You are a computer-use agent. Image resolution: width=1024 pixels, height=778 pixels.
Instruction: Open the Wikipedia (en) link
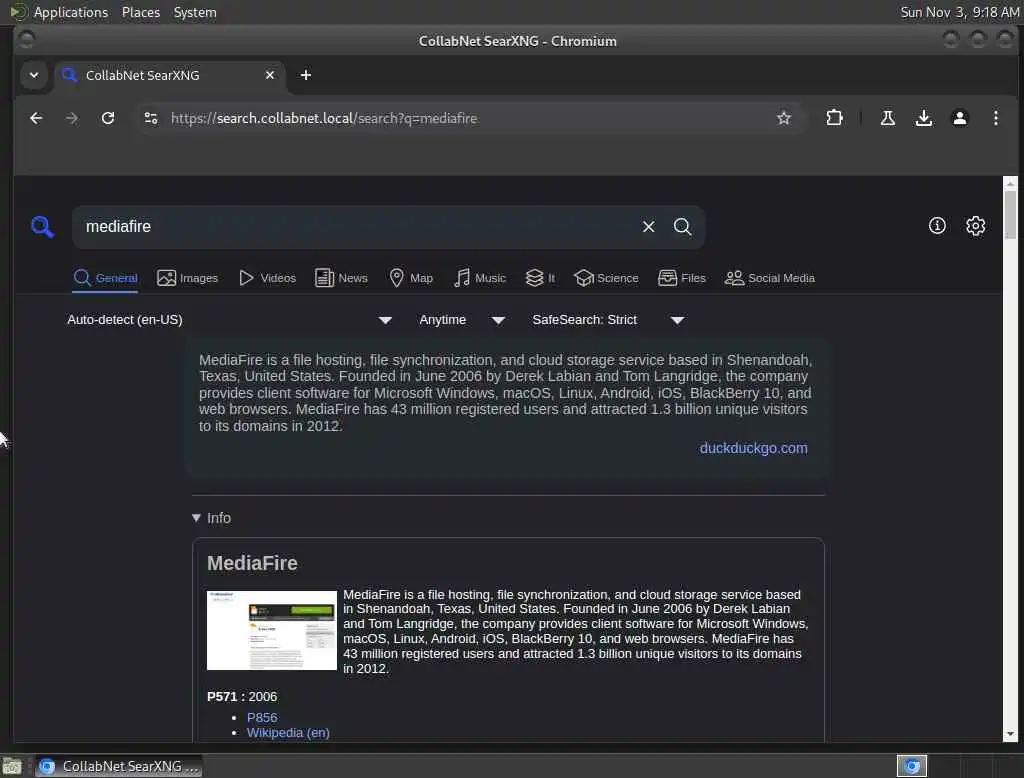point(288,732)
